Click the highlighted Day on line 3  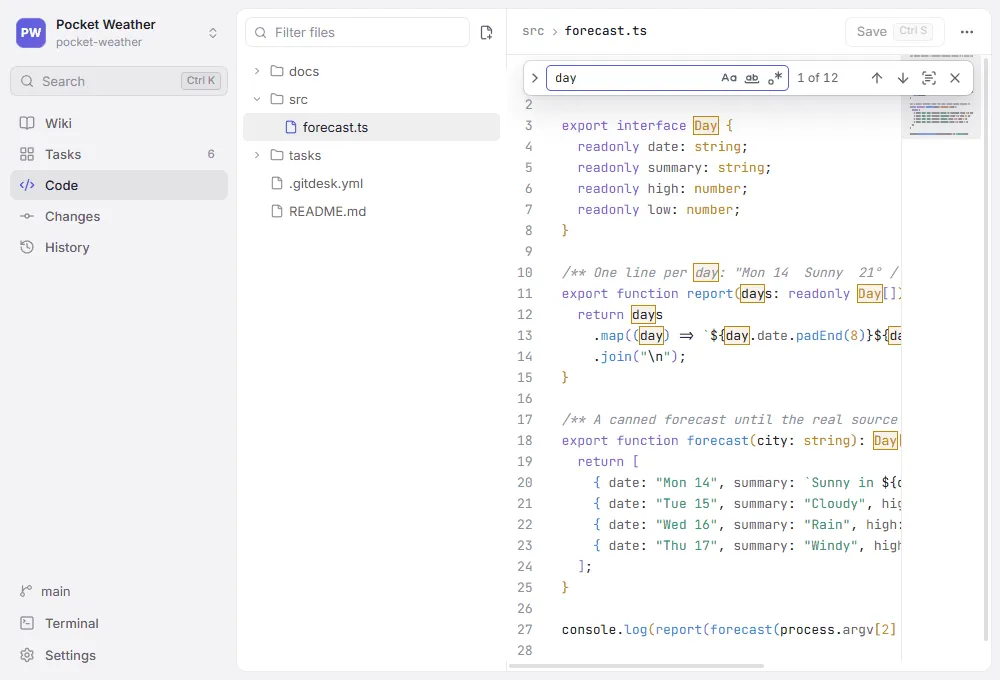click(x=705, y=126)
